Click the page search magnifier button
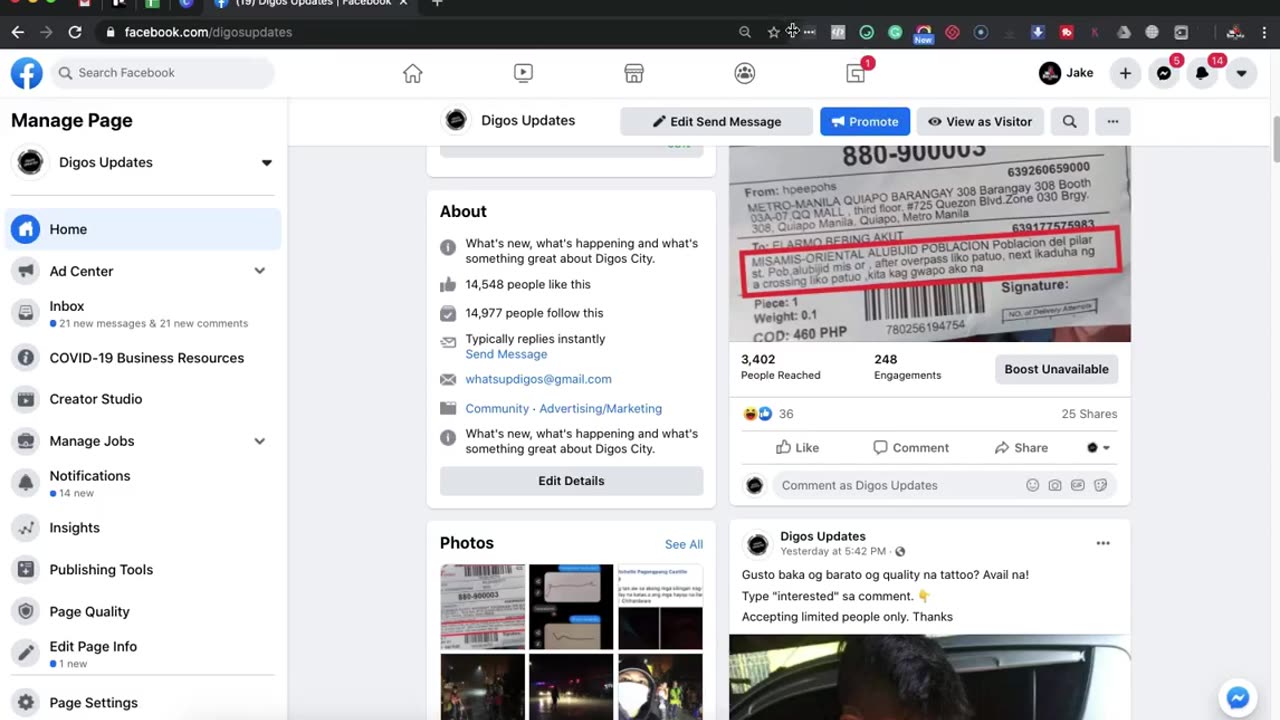Image resolution: width=1280 pixels, height=720 pixels. 1069,122
